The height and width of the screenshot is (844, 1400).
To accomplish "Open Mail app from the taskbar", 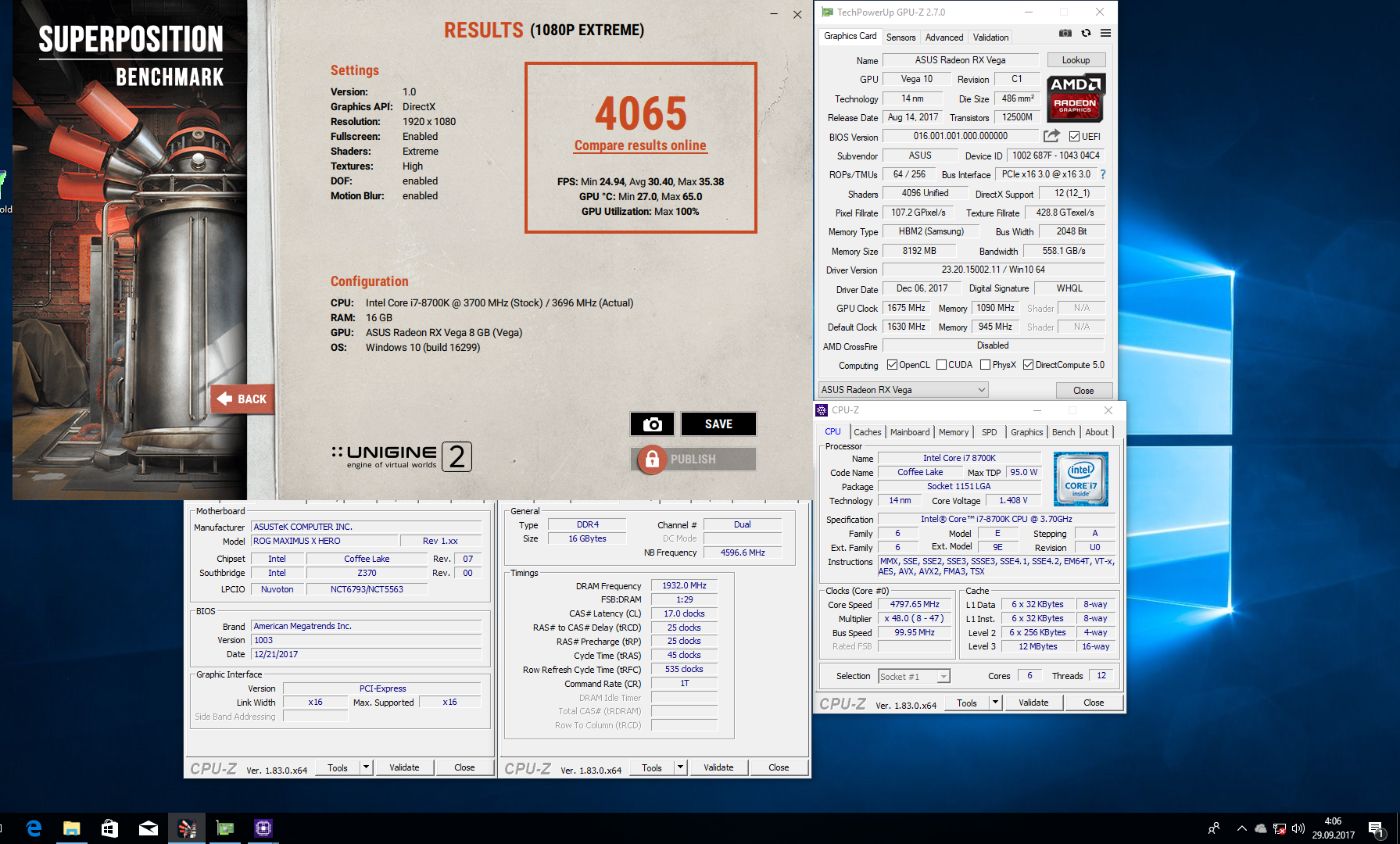I will tap(149, 828).
